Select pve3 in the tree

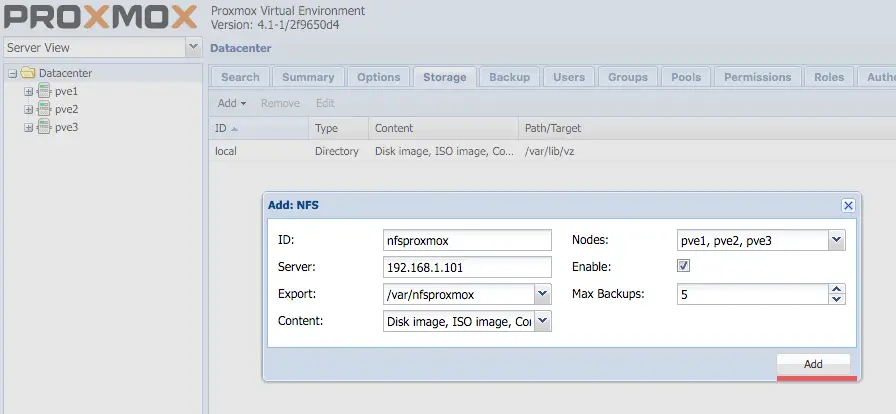tap(66, 128)
